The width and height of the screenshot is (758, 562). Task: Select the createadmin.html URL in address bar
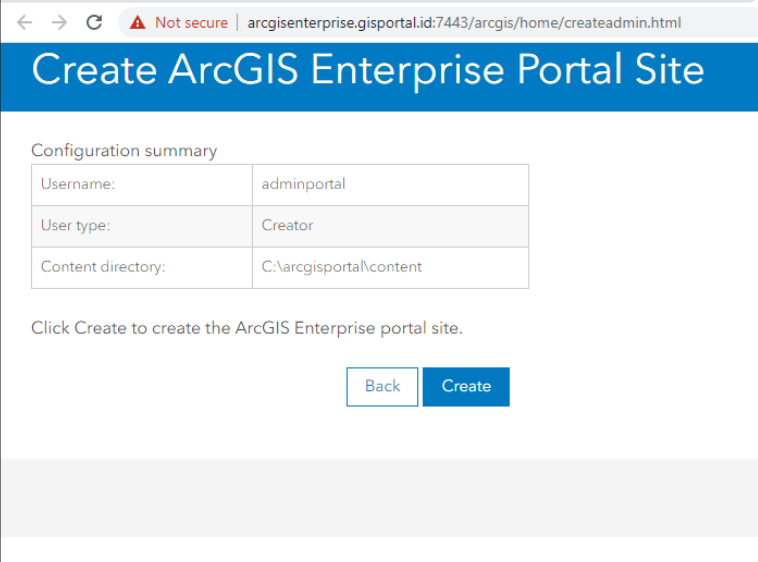pos(464,23)
